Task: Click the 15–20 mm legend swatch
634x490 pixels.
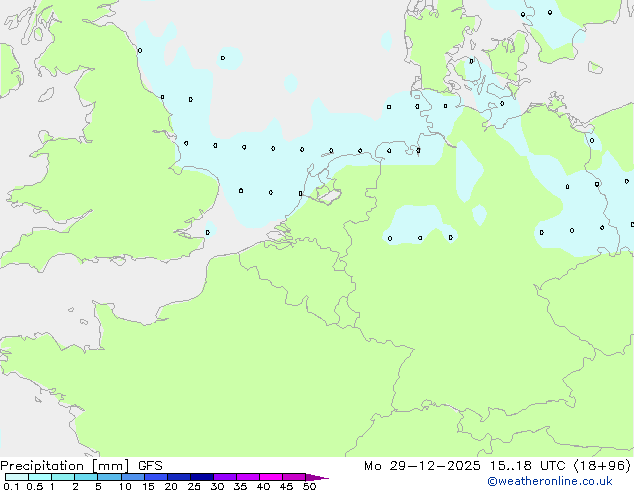Action: coord(155,477)
